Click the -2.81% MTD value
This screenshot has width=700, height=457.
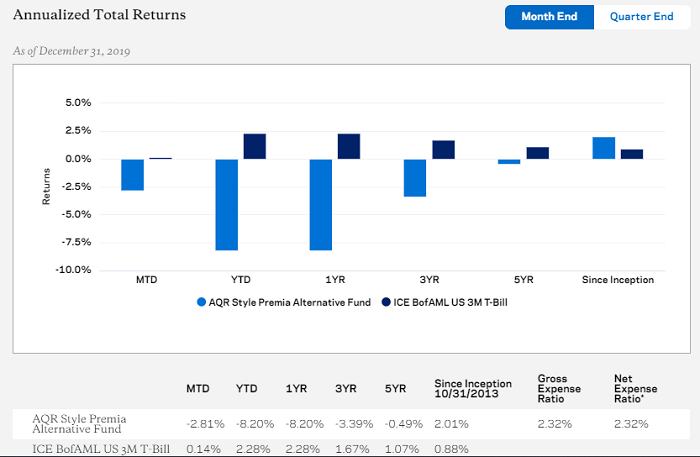tap(205, 424)
